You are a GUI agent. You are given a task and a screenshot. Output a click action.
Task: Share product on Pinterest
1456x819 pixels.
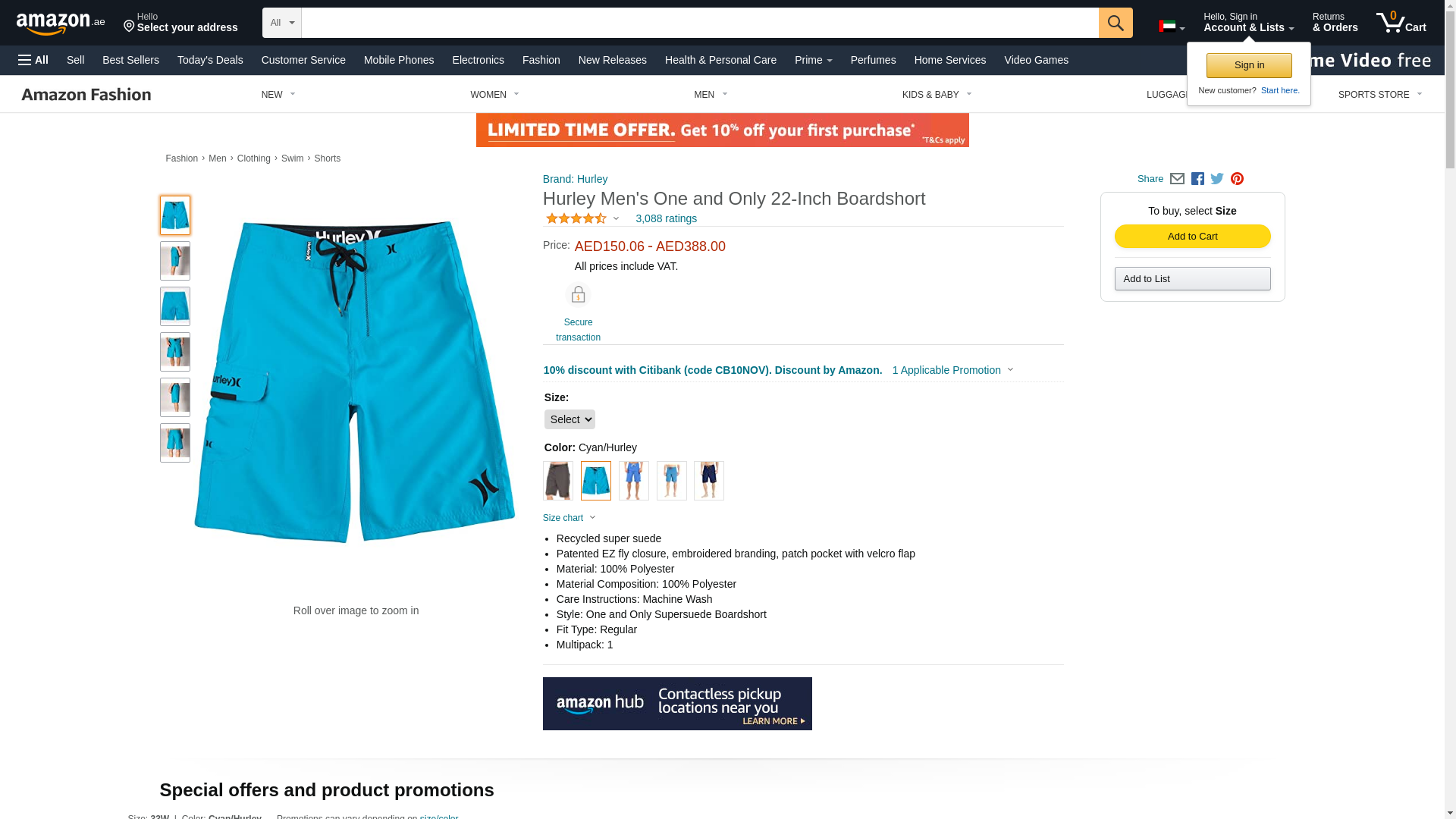1237,179
